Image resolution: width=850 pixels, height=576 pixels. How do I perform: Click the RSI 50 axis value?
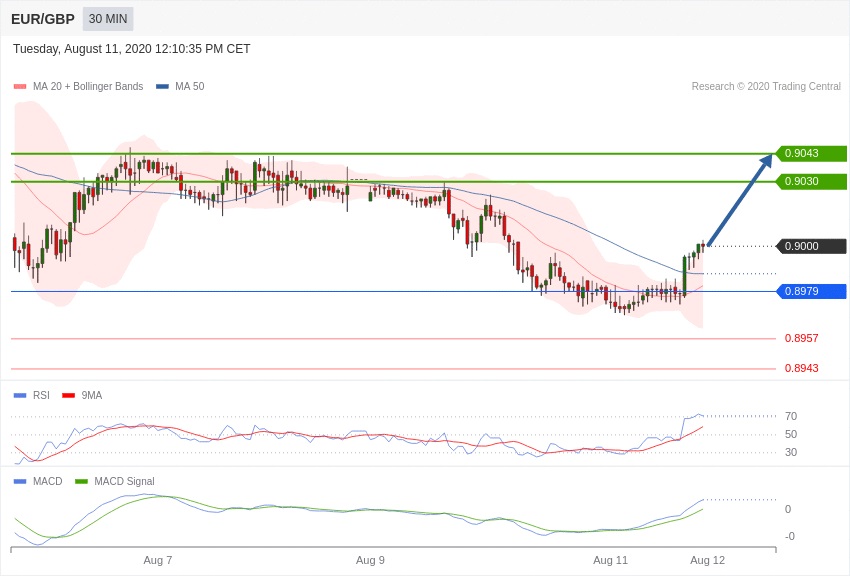[x=791, y=434]
